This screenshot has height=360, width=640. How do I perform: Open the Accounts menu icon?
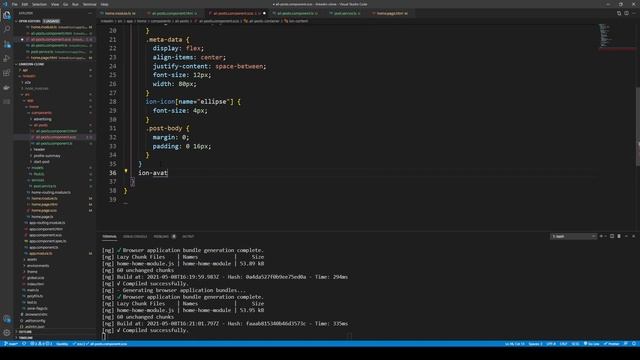click(x=7, y=319)
